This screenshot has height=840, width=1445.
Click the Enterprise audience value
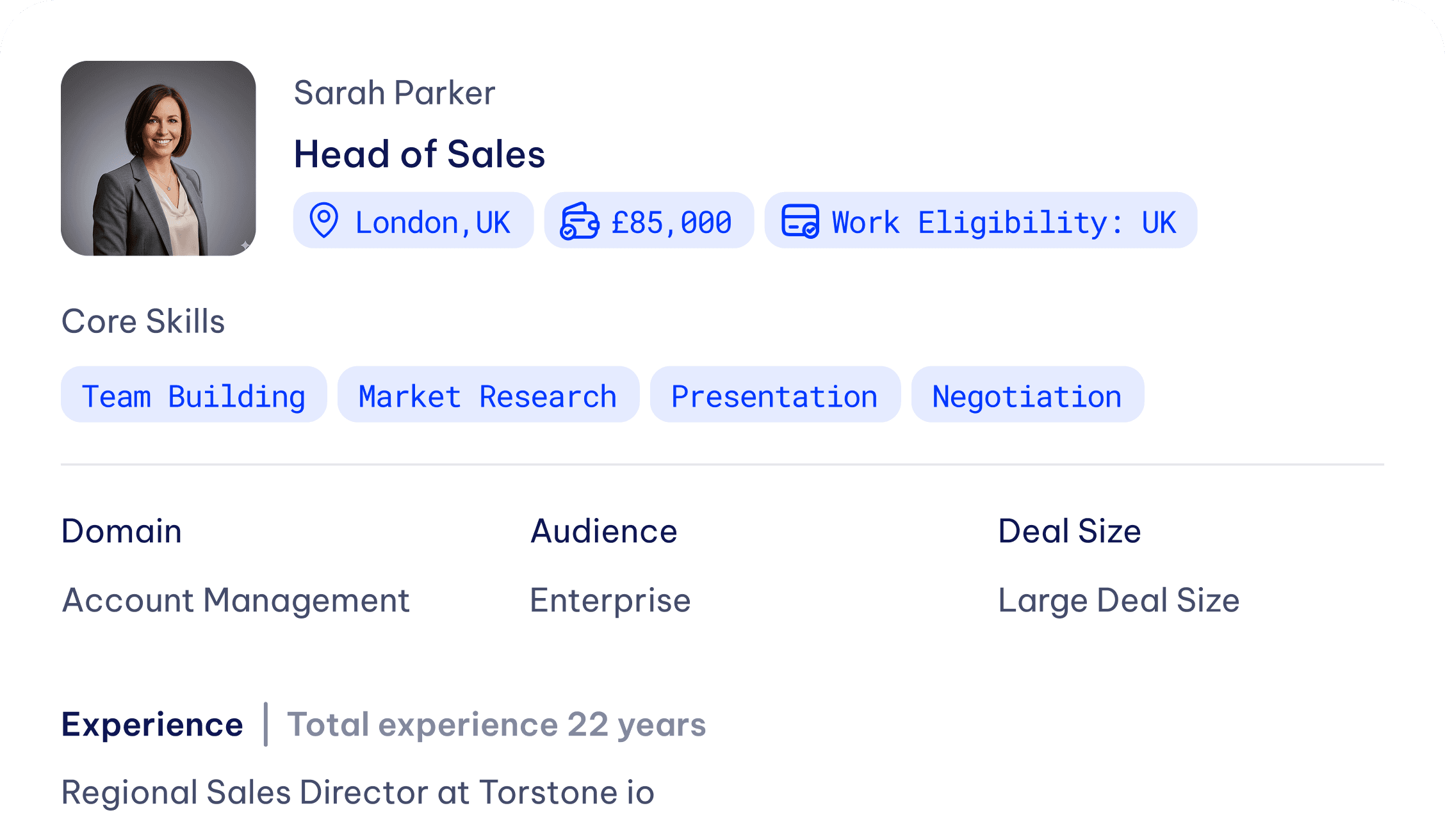click(x=610, y=601)
